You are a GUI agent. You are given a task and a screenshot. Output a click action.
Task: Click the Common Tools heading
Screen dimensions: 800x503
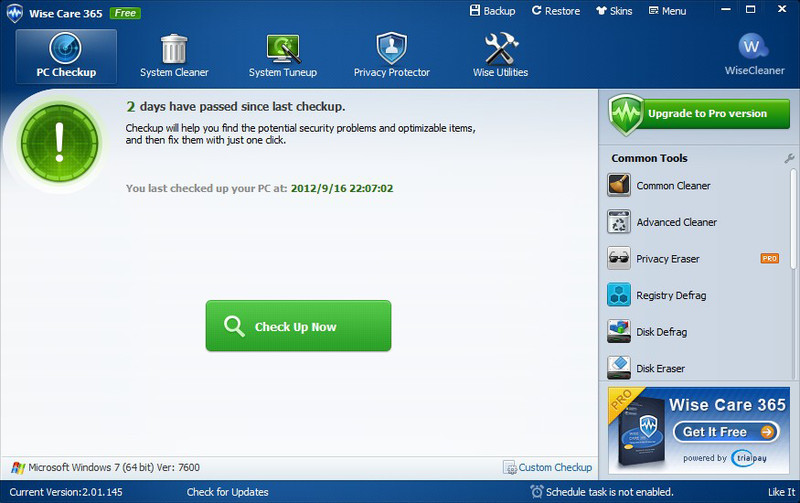click(649, 158)
